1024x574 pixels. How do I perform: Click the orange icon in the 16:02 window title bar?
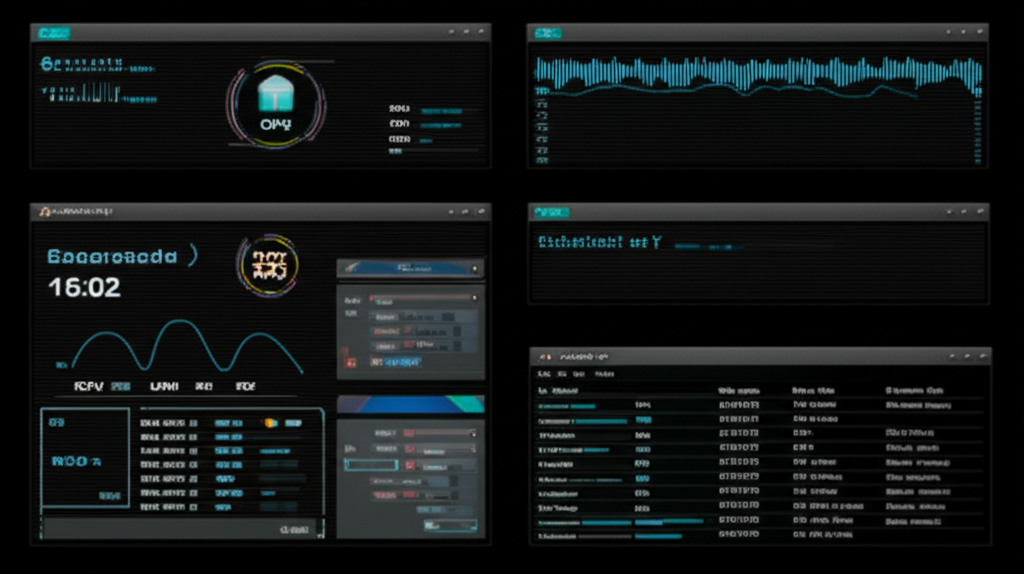44,212
